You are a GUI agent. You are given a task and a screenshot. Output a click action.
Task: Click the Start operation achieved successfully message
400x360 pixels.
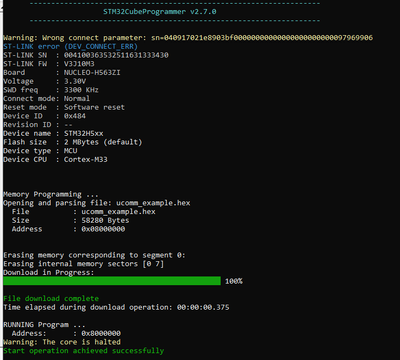[x=84, y=351]
